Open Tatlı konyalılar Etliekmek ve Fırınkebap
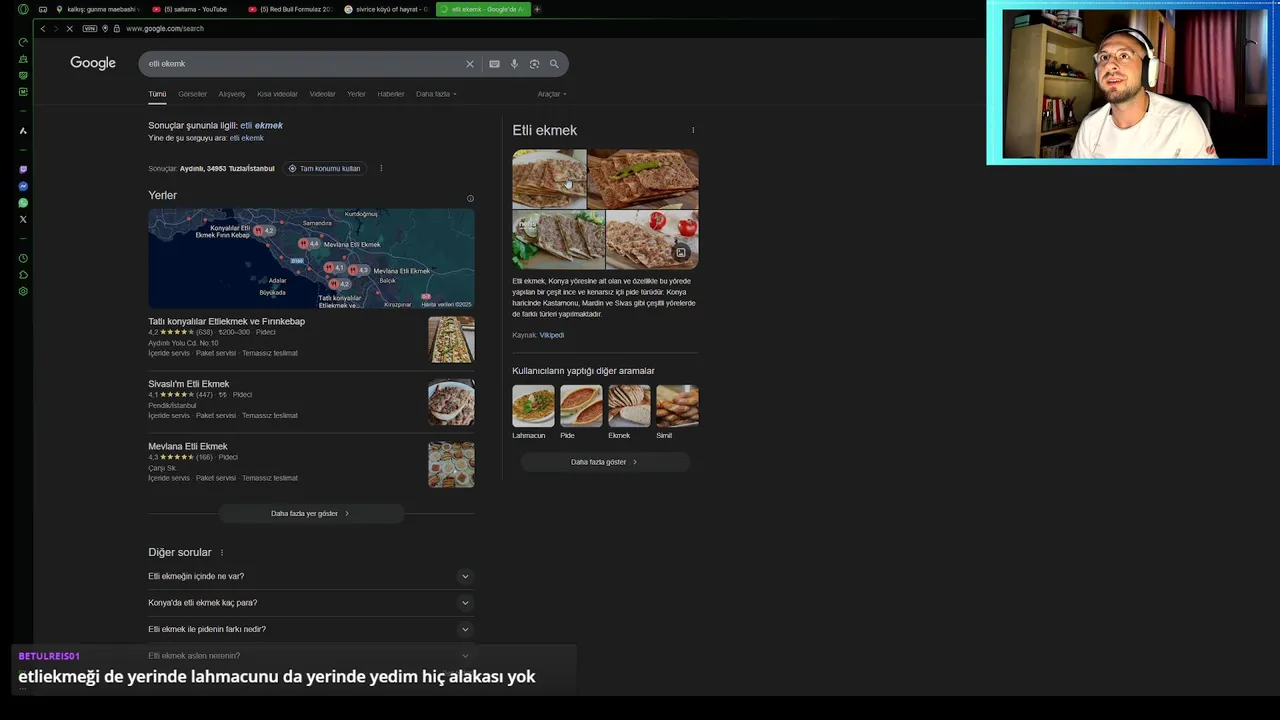Viewport: 1280px width, 720px height. (x=226, y=321)
